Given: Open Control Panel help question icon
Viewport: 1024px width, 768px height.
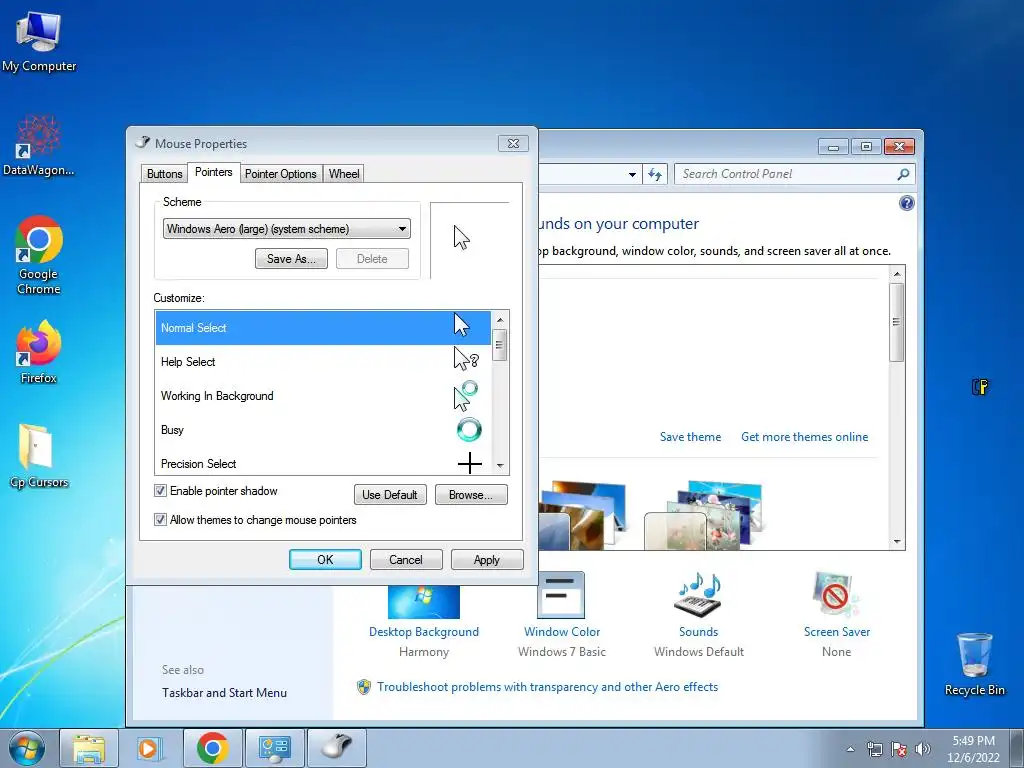Looking at the screenshot, I should tap(906, 203).
